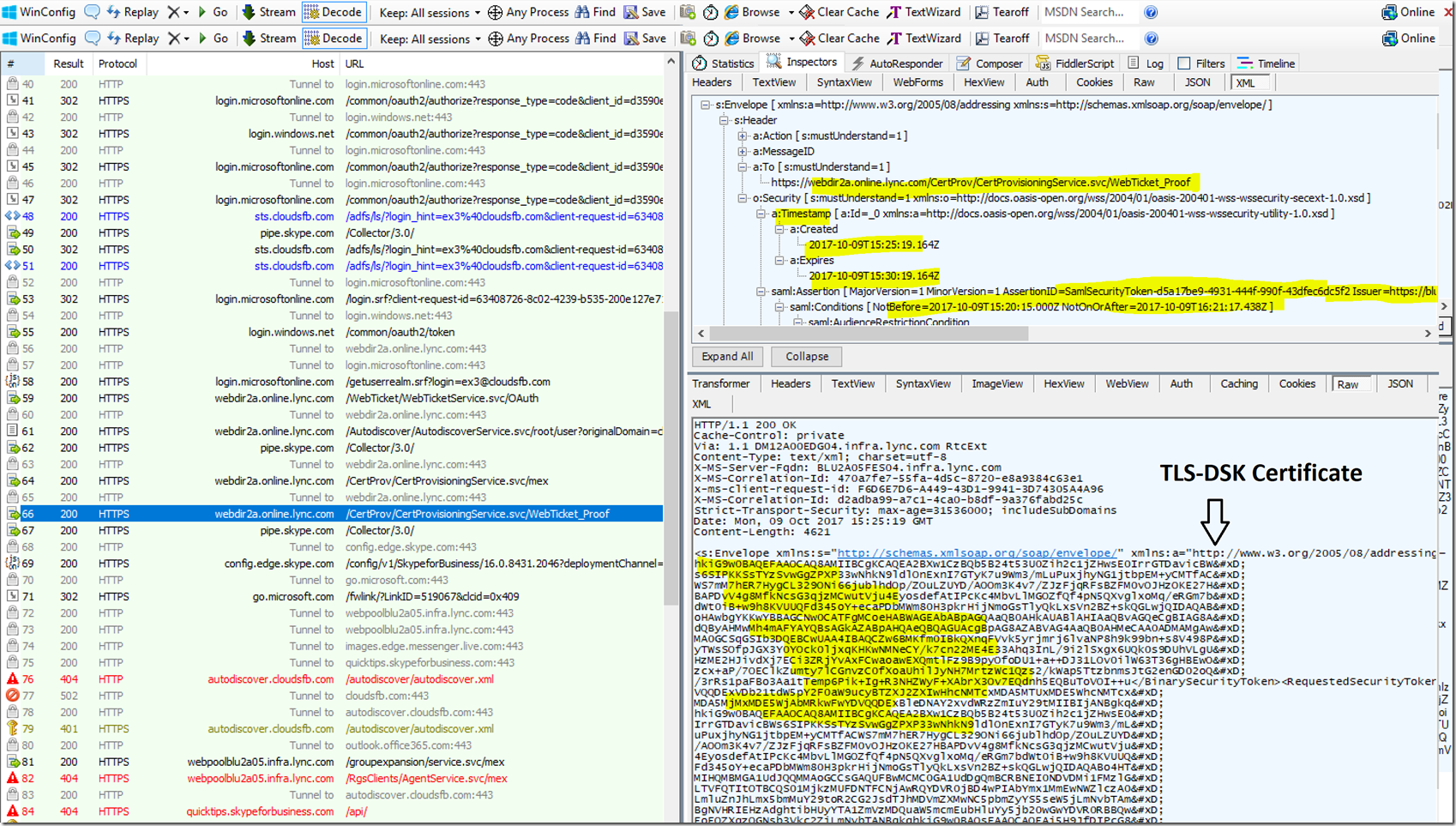Click Any Process target in lower toolbar row

528,39
